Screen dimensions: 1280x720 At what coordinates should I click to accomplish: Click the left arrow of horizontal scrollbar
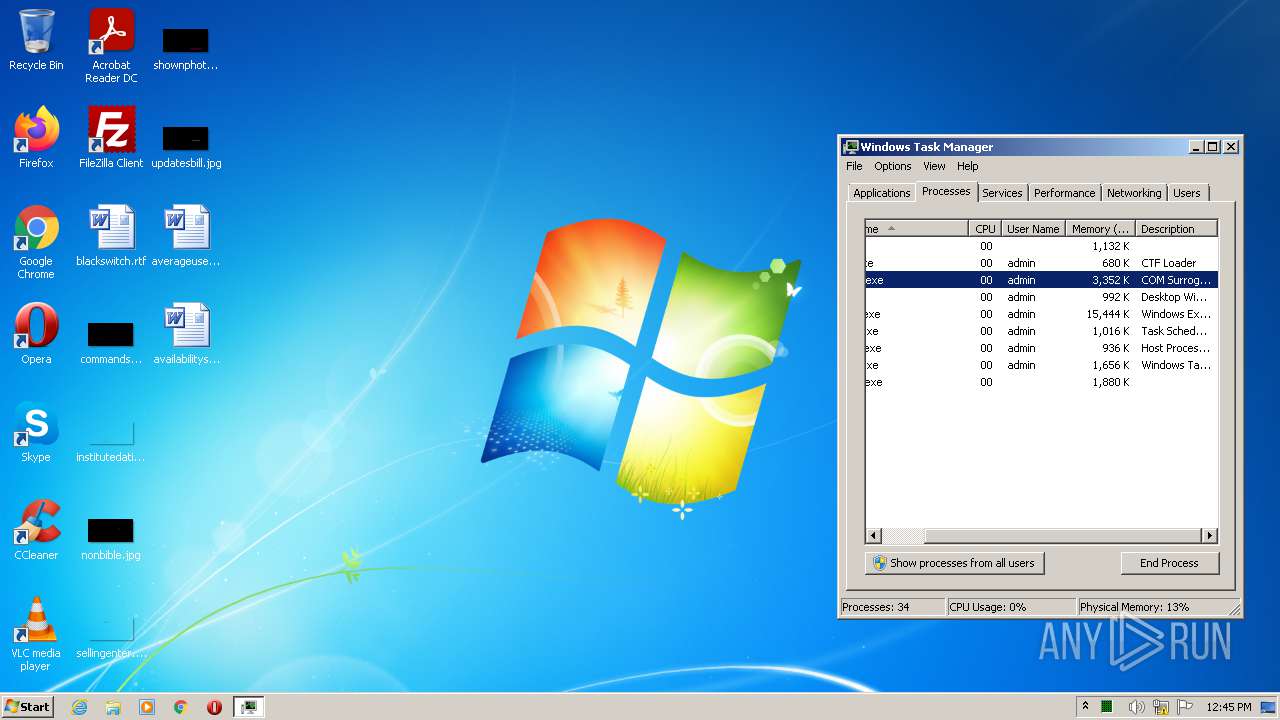pos(873,536)
